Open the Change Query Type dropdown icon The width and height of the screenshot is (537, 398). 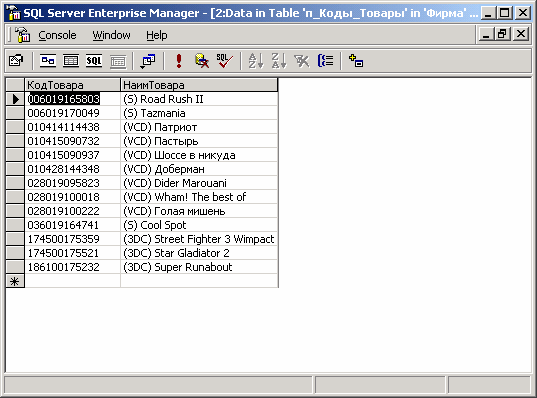point(148,61)
